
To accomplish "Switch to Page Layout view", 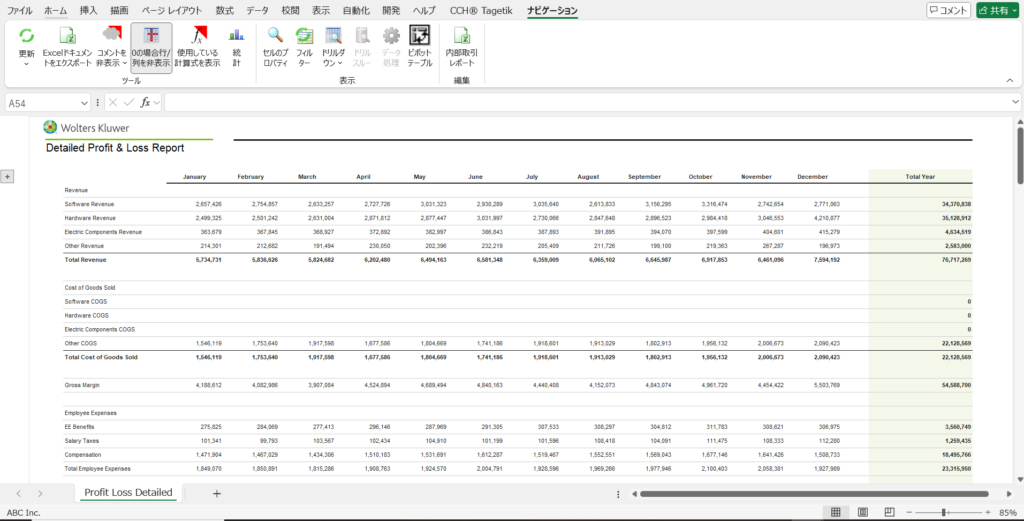I will point(861,512).
